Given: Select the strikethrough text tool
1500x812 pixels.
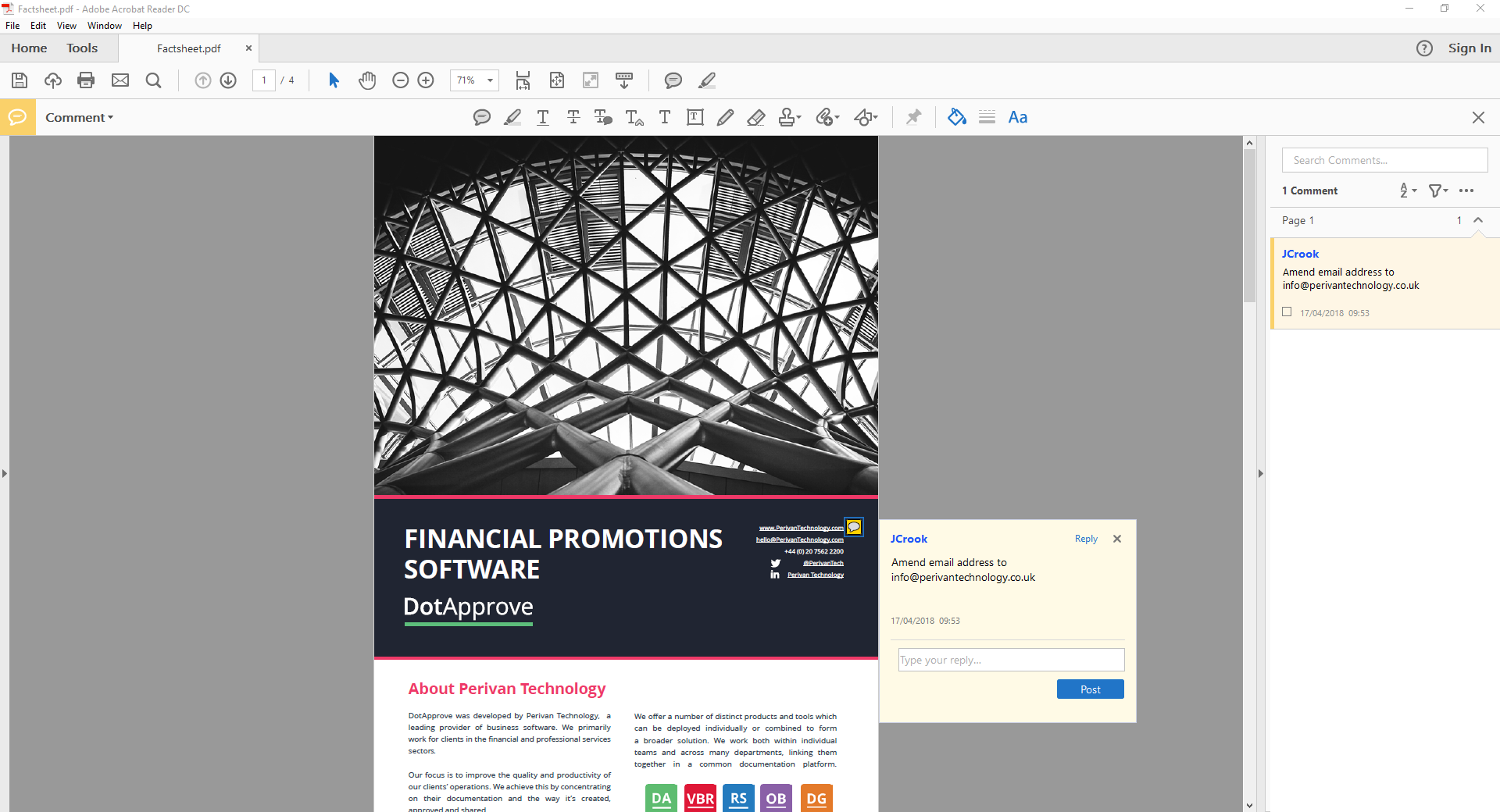Looking at the screenshot, I should point(573,117).
